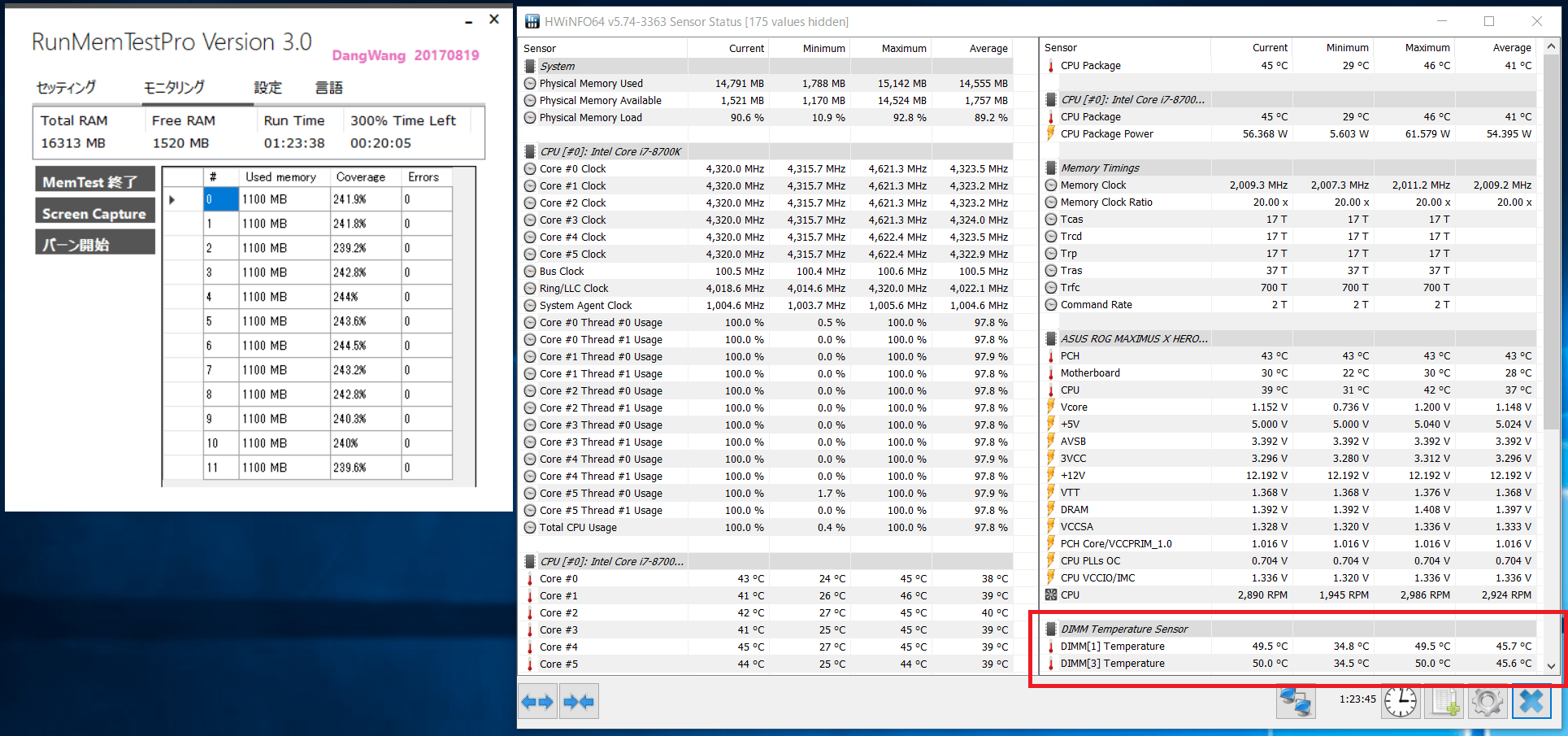1568x736 pixels.
Task: Open the network remote monitoring computers icon
Action: pyautogui.click(x=1296, y=701)
